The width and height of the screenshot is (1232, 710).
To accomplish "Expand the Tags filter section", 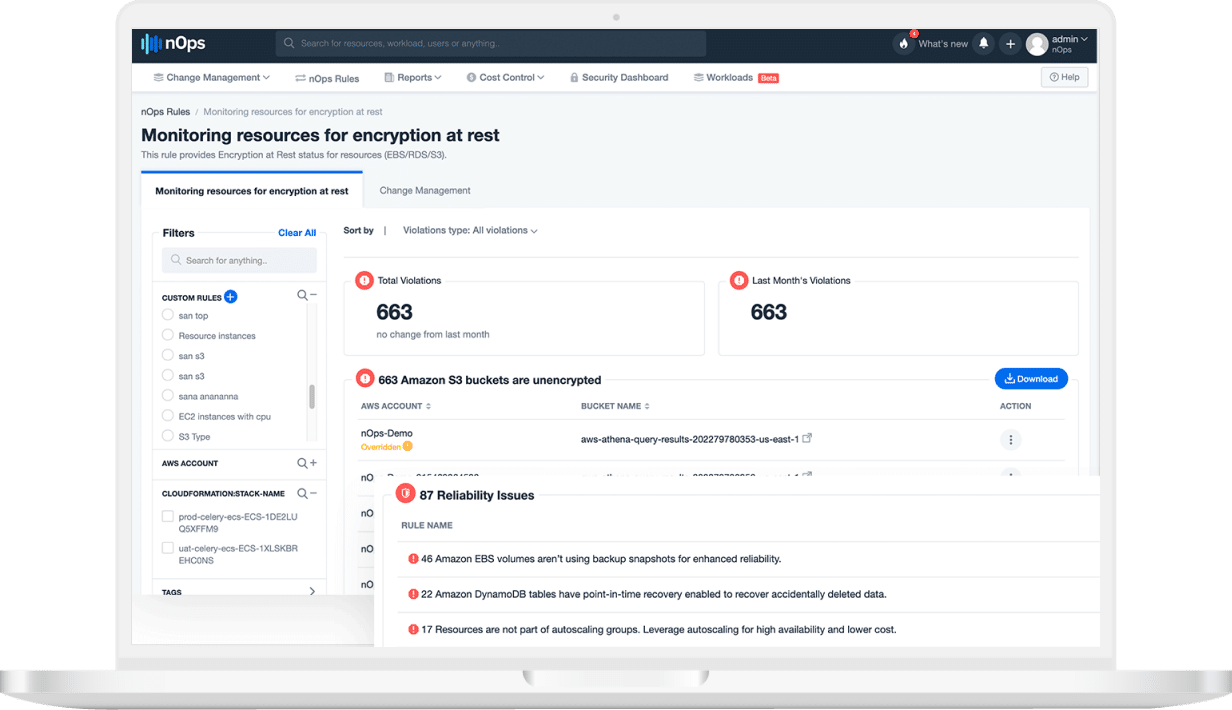I will 312,592.
